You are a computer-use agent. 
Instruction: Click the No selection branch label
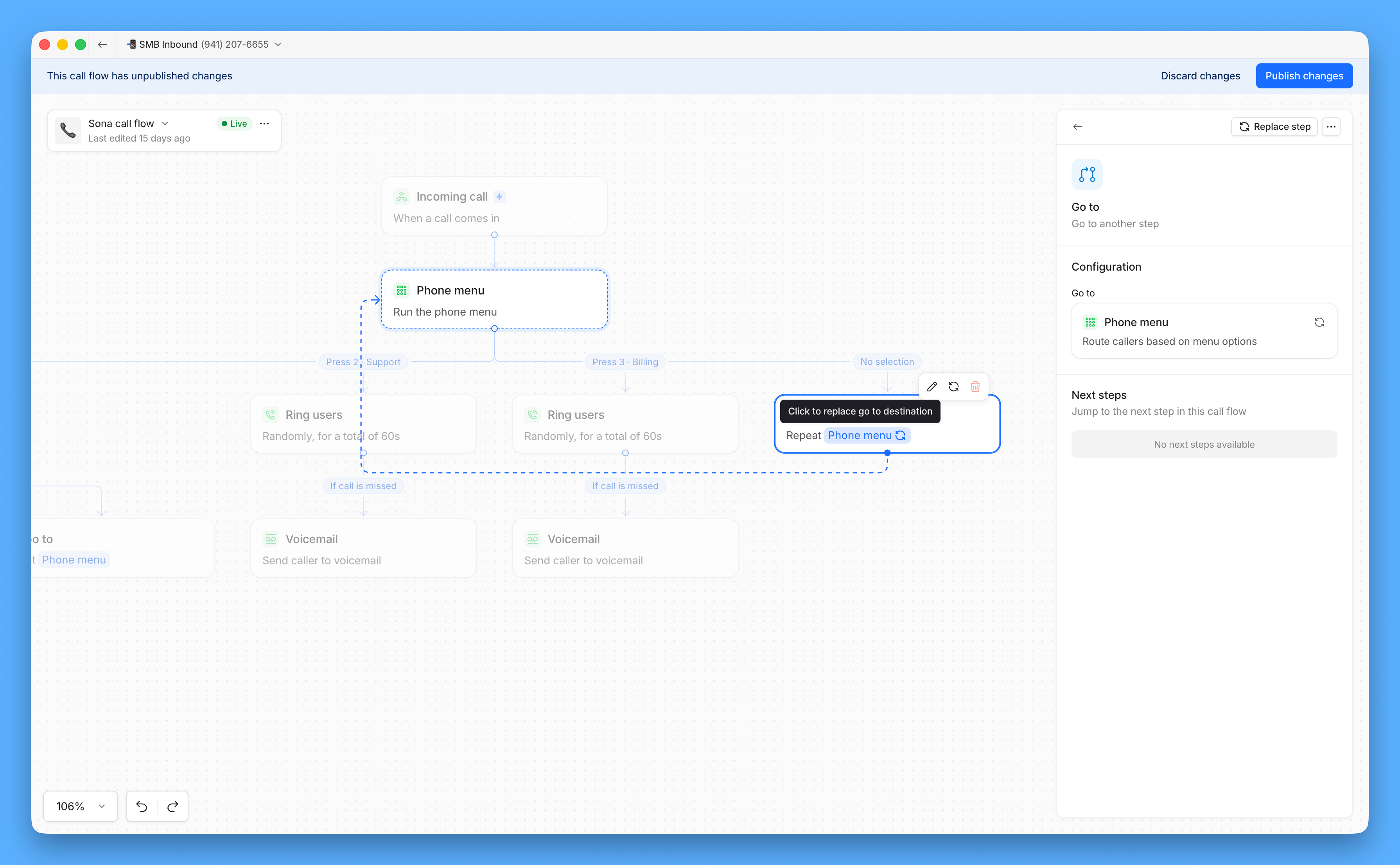[887, 362]
